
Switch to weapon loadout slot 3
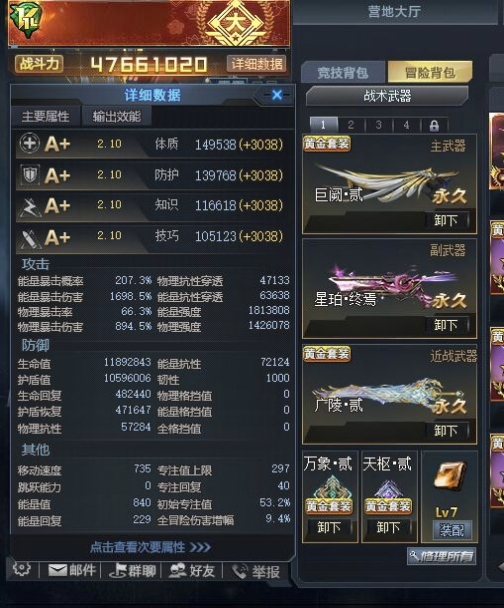379,125
